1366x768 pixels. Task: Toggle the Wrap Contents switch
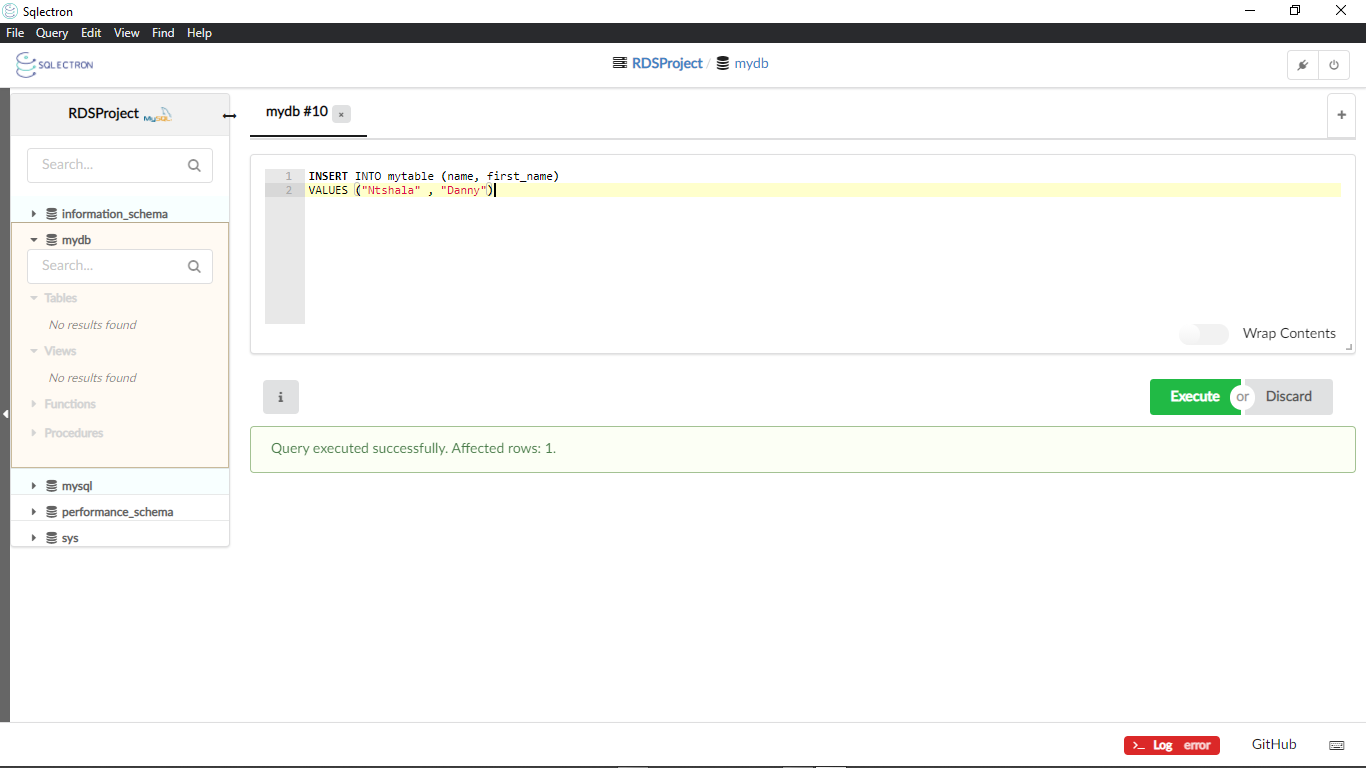pos(1203,334)
